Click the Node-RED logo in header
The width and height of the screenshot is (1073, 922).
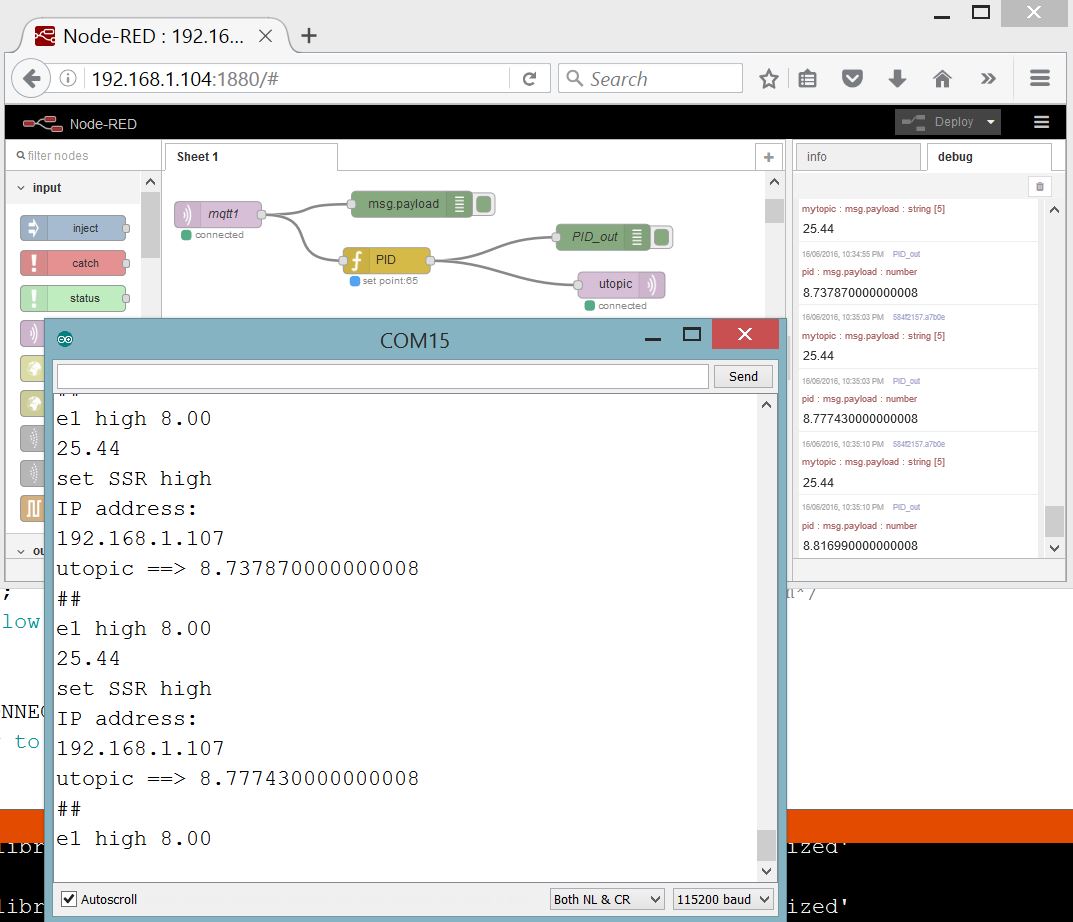(x=42, y=124)
